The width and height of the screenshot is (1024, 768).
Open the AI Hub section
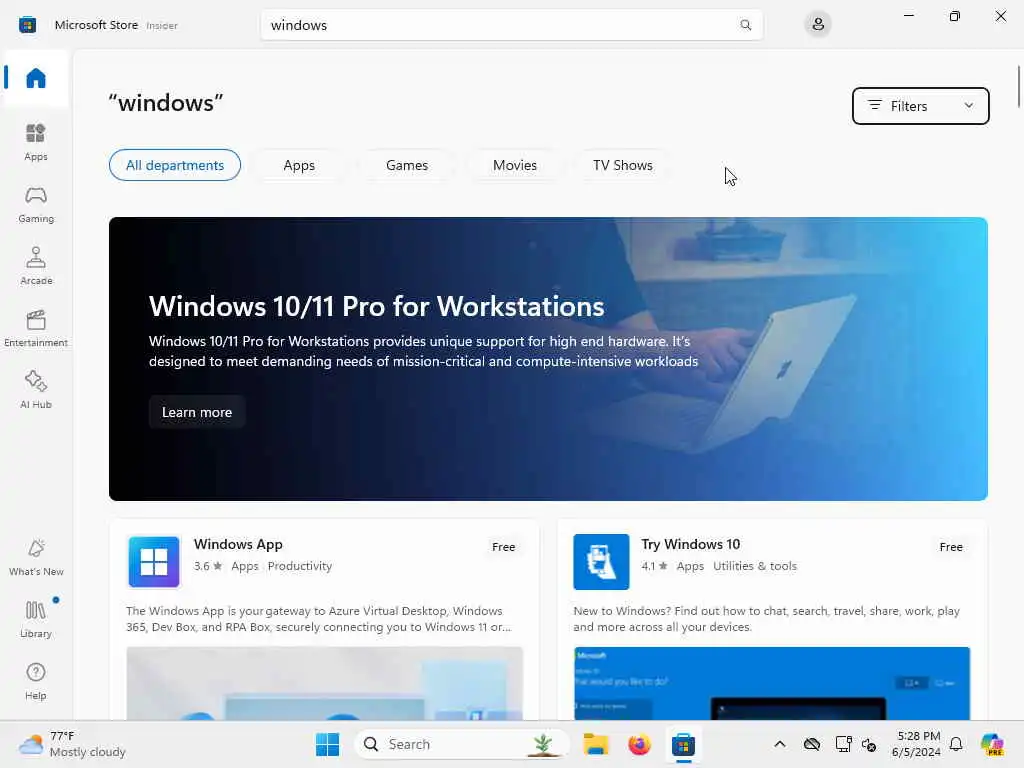36,390
